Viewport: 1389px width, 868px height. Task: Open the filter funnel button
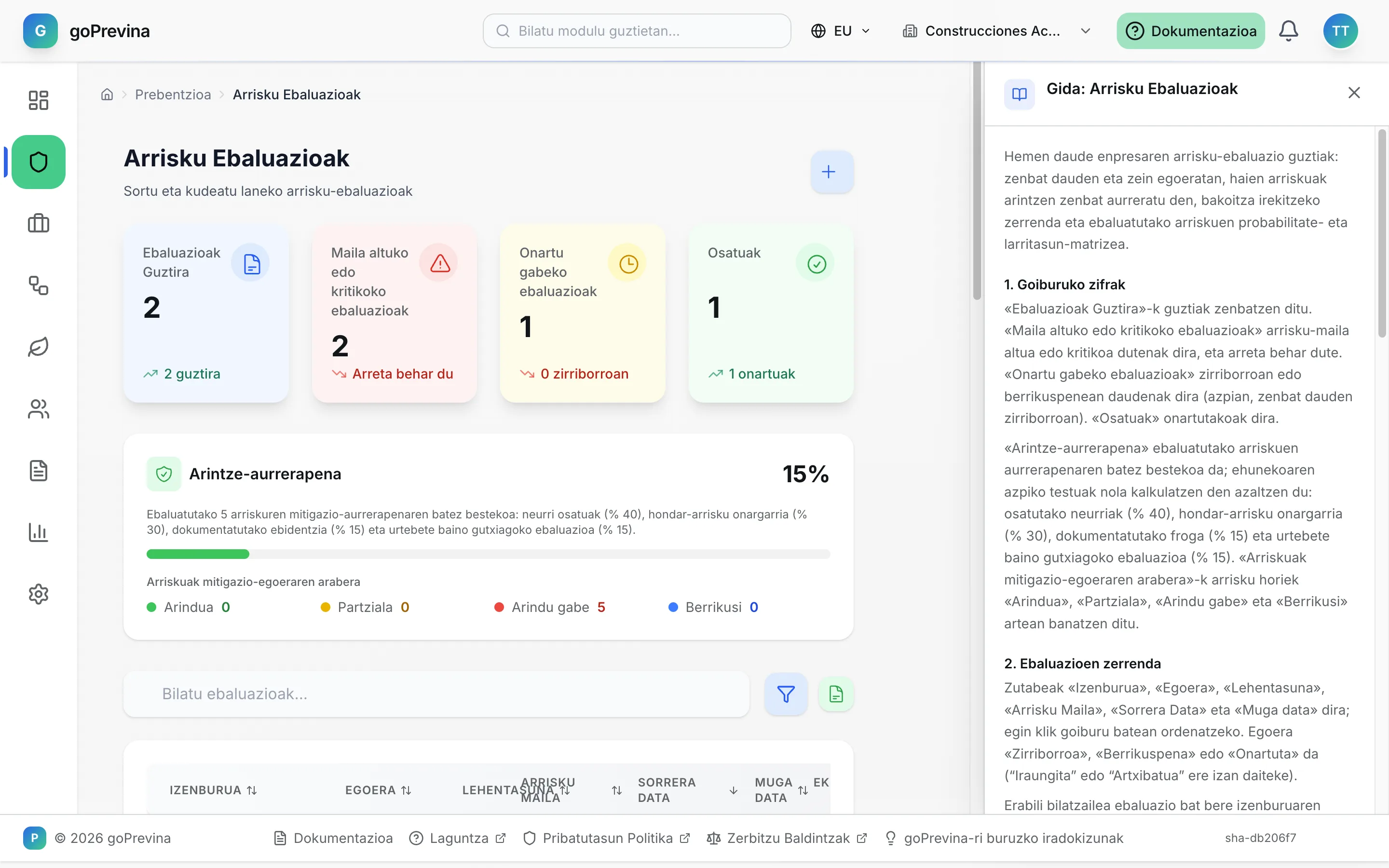click(786, 694)
